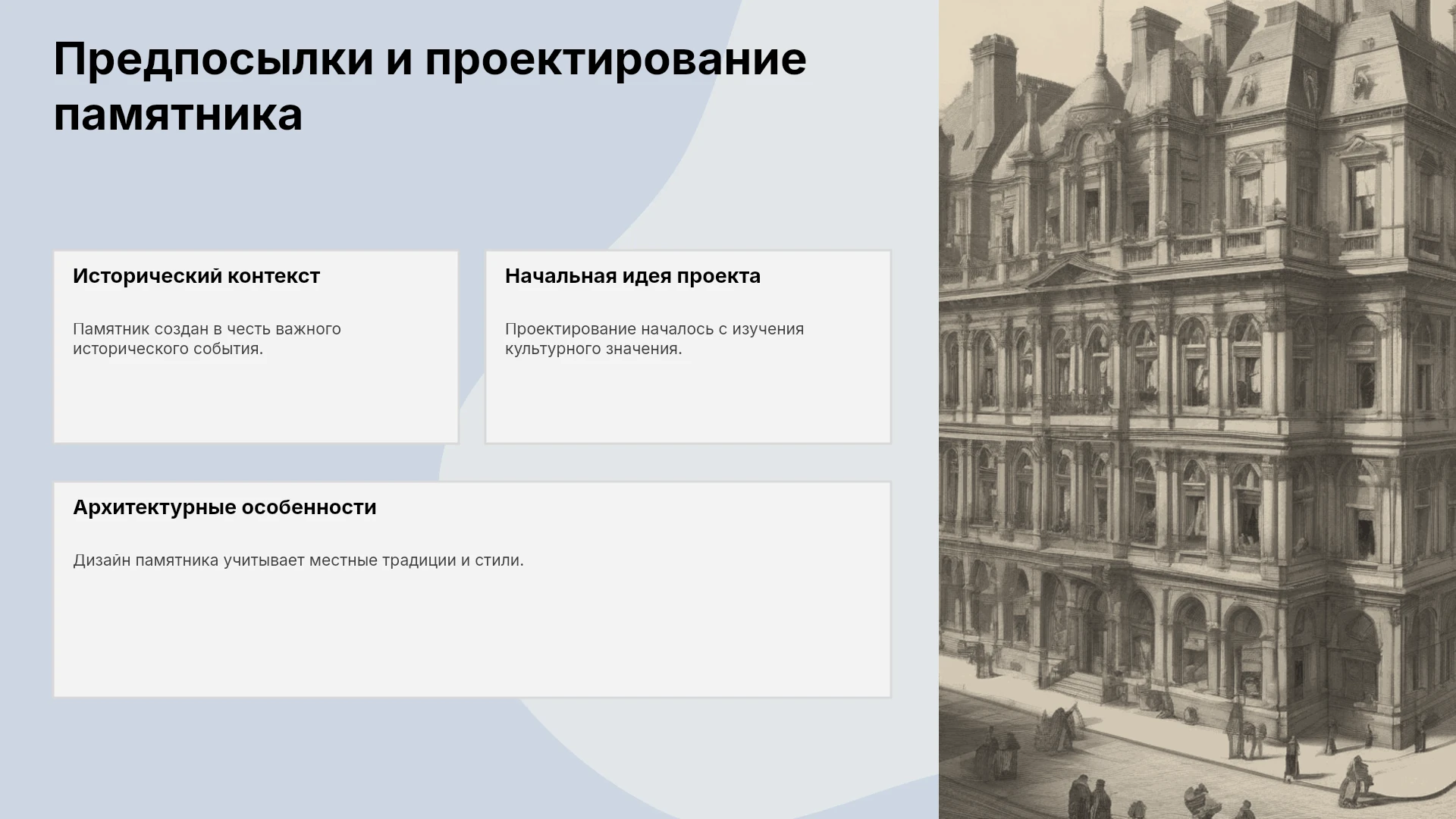Image resolution: width=1456 pixels, height=819 pixels.
Task: Select the slide title 'Предпосылки и проектирование памятника'
Action: (x=430, y=86)
